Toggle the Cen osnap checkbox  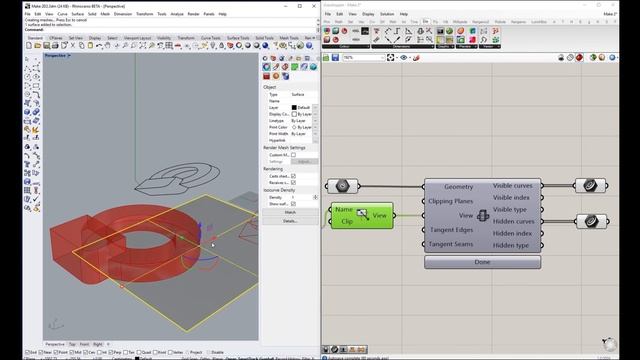86,352
